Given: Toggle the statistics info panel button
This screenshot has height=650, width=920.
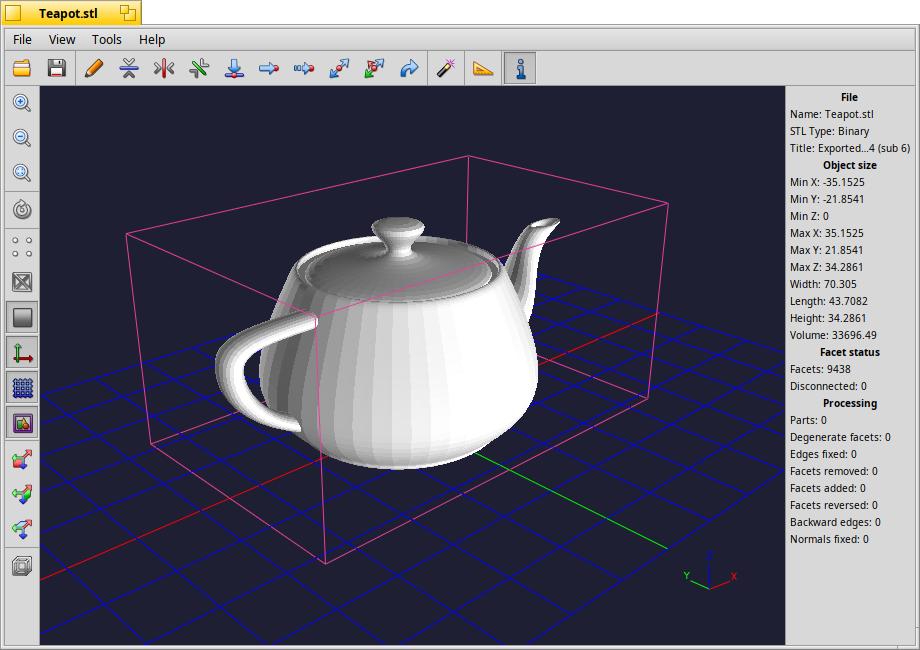Looking at the screenshot, I should point(520,68).
